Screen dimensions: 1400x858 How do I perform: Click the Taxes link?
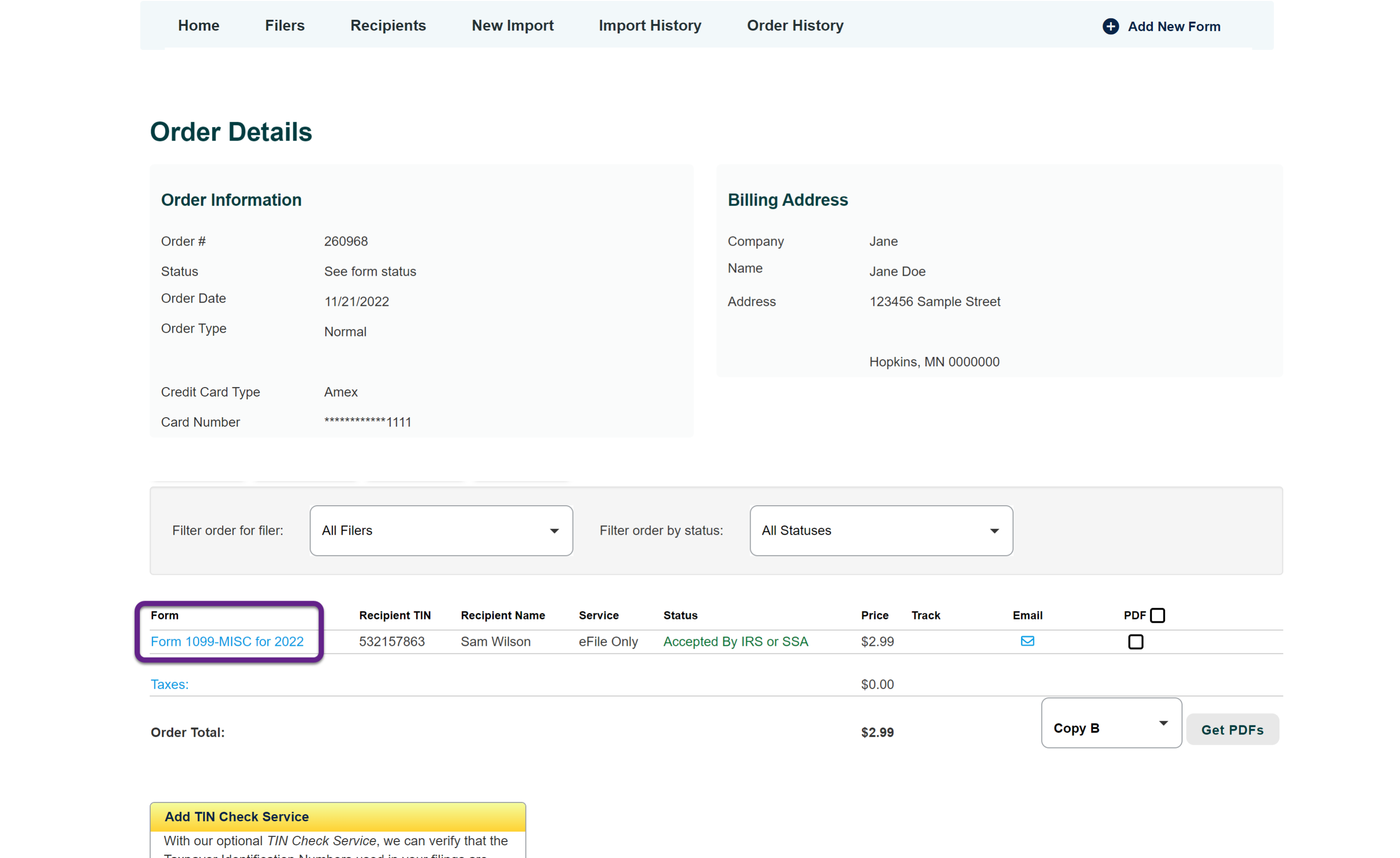tap(169, 684)
